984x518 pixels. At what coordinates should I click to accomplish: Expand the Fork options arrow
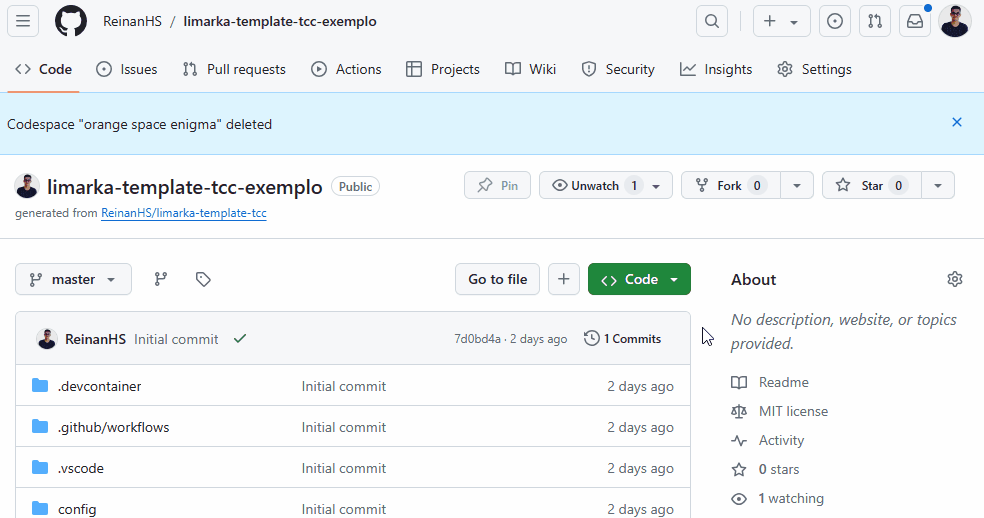pyautogui.click(x=797, y=185)
